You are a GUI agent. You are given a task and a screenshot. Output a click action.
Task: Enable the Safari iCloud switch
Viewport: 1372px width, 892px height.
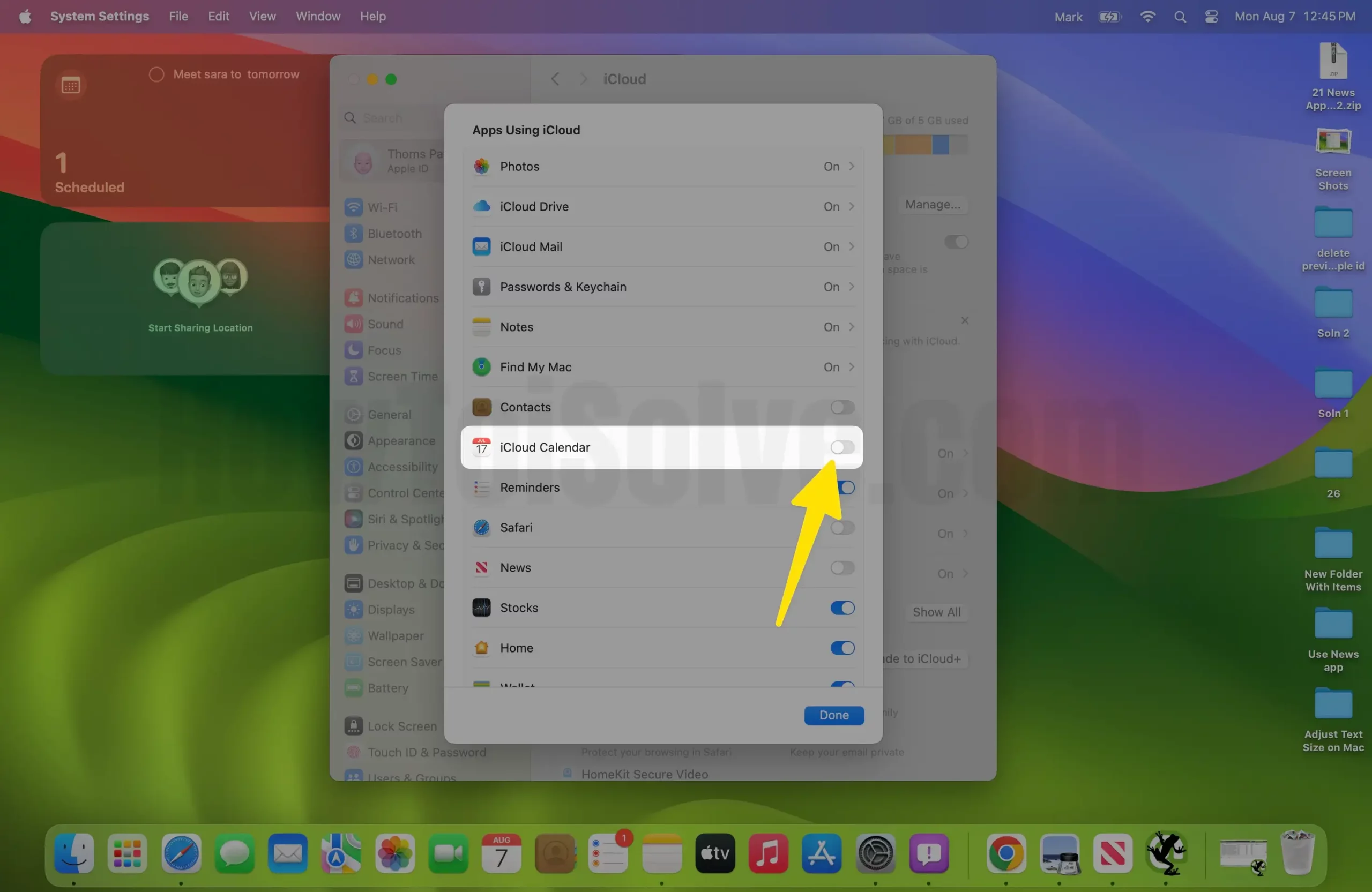(x=842, y=528)
